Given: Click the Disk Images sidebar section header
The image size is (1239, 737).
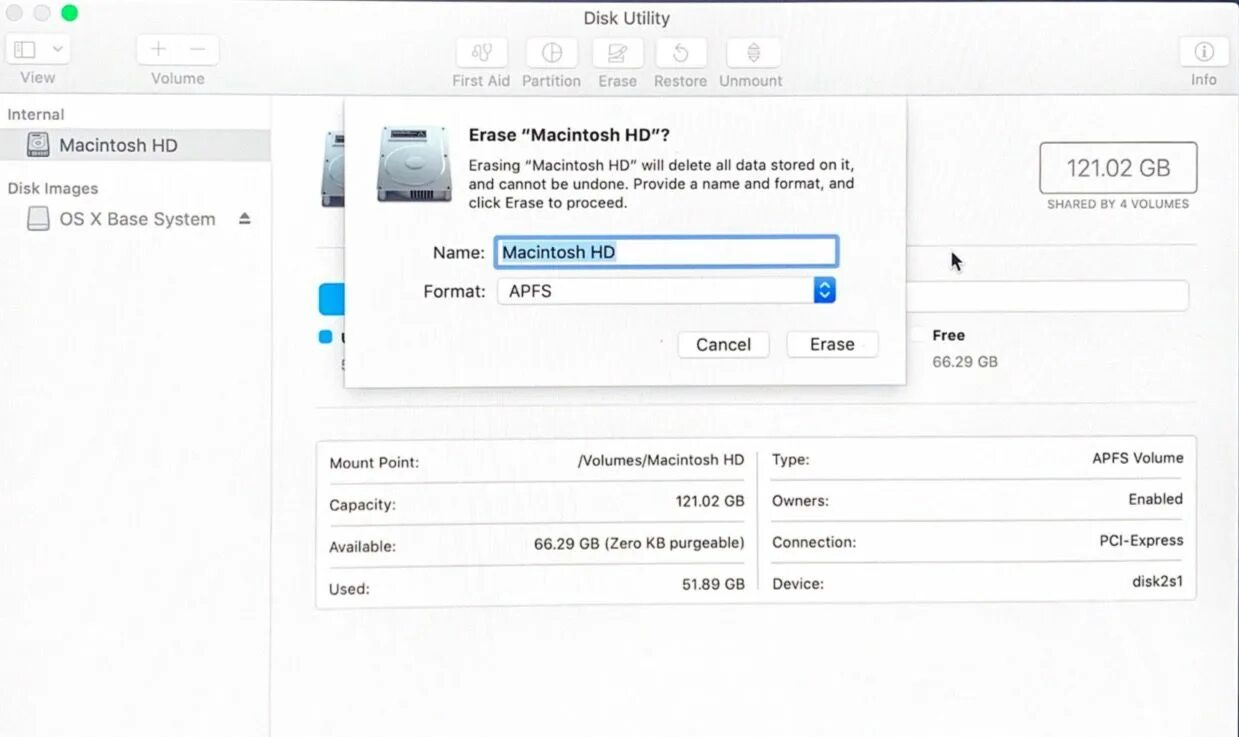Looking at the screenshot, I should pos(53,188).
